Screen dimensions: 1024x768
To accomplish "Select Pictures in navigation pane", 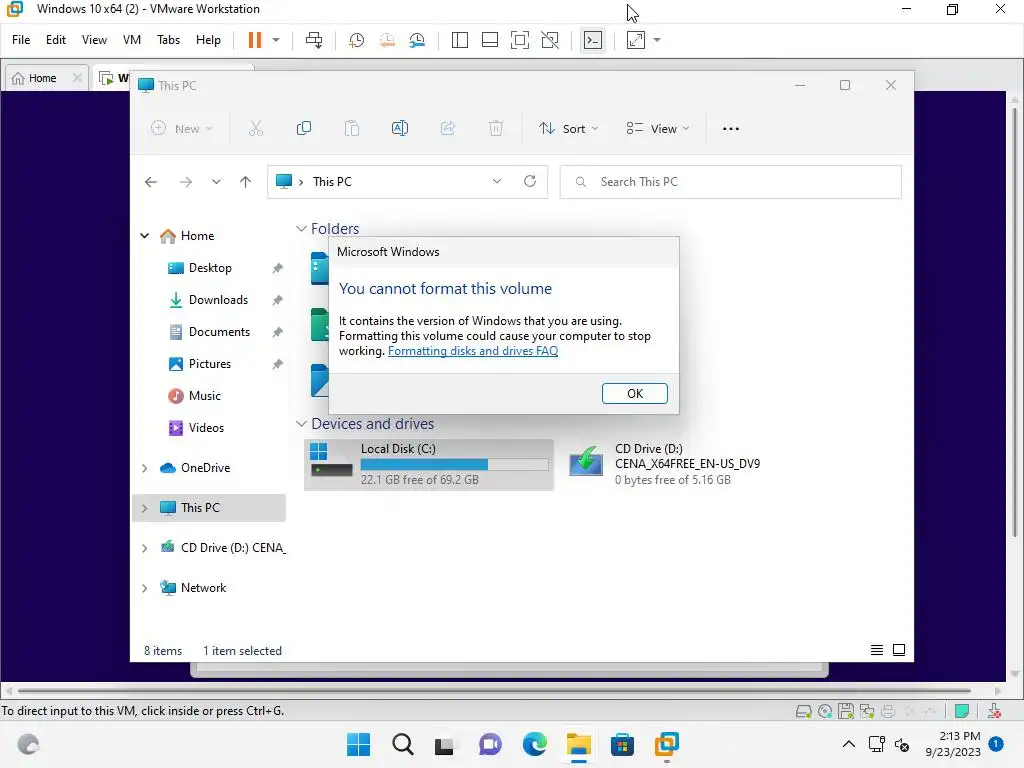I will pos(210,364).
